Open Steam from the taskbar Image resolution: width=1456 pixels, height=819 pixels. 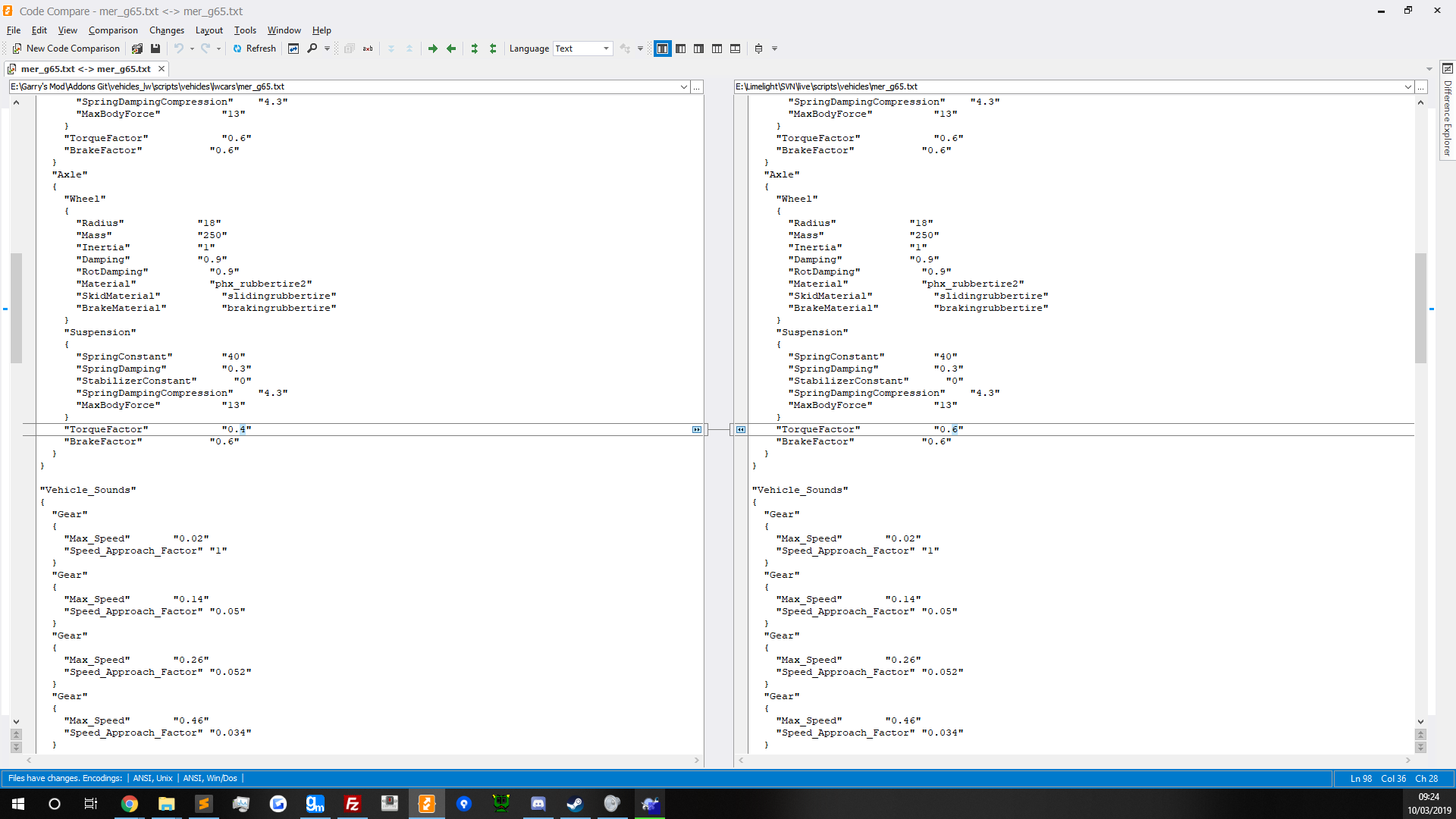[x=576, y=804]
